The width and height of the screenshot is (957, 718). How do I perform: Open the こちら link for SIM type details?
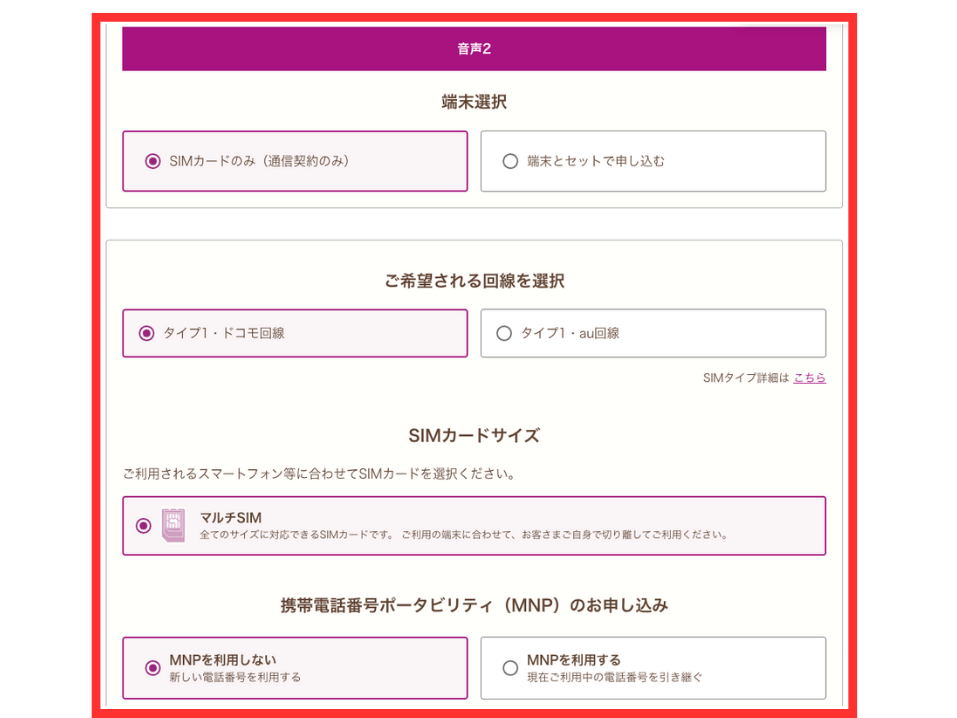pyautogui.click(x=810, y=378)
